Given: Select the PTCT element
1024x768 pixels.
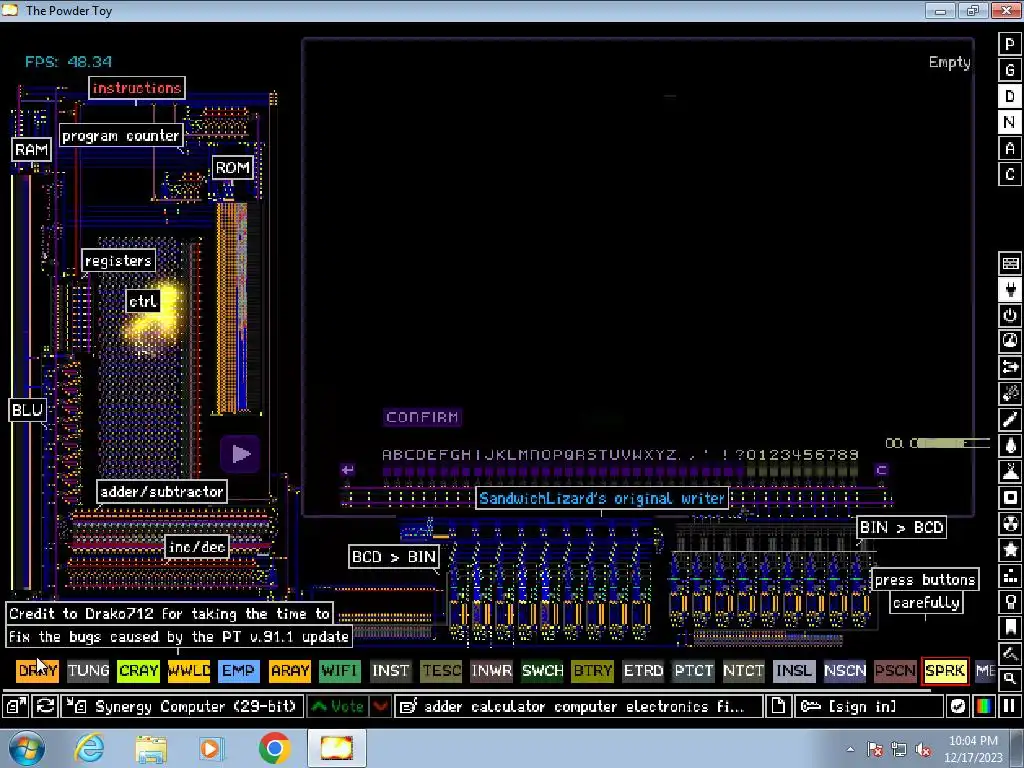Looking at the screenshot, I should pyautogui.click(x=694, y=671).
